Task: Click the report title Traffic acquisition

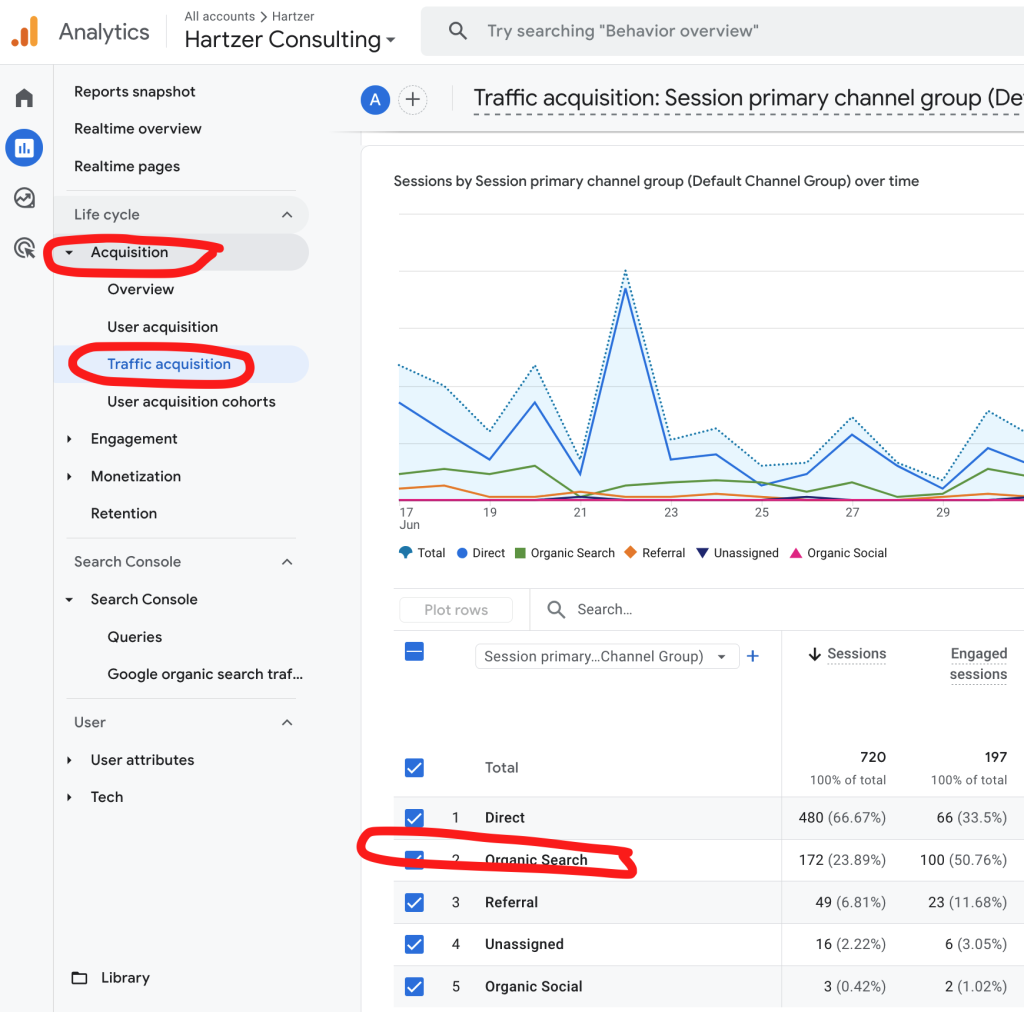Action: click(x=748, y=99)
